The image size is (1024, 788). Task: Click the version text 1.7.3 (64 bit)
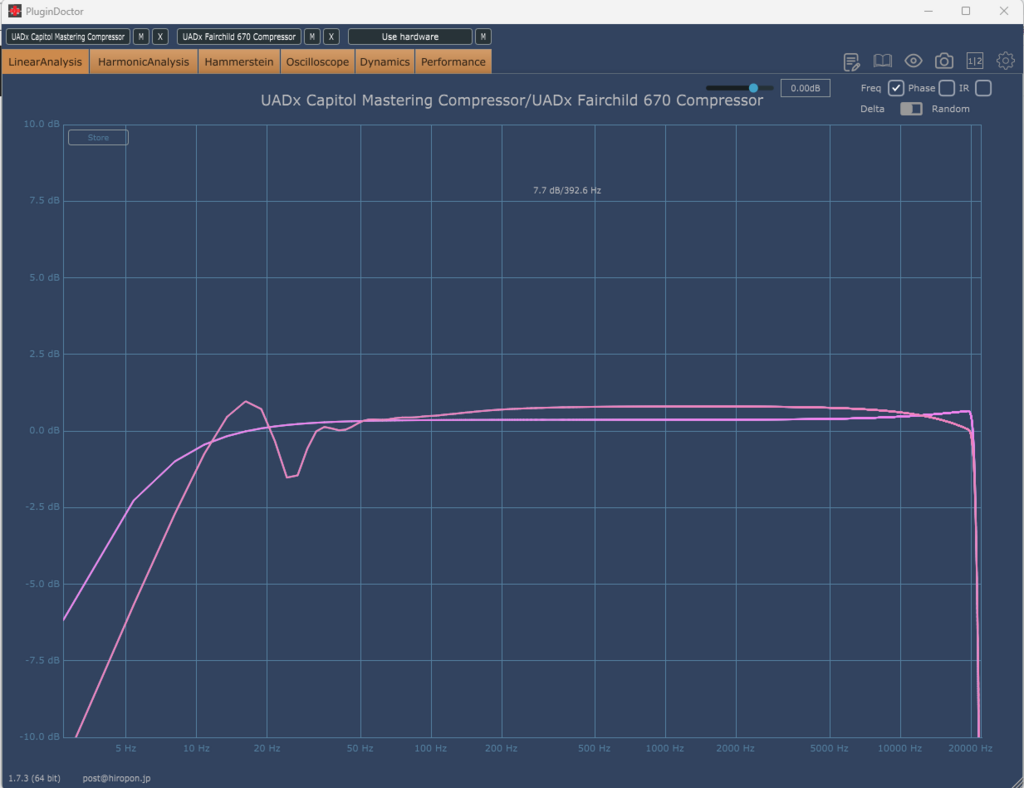click(35, 778)
